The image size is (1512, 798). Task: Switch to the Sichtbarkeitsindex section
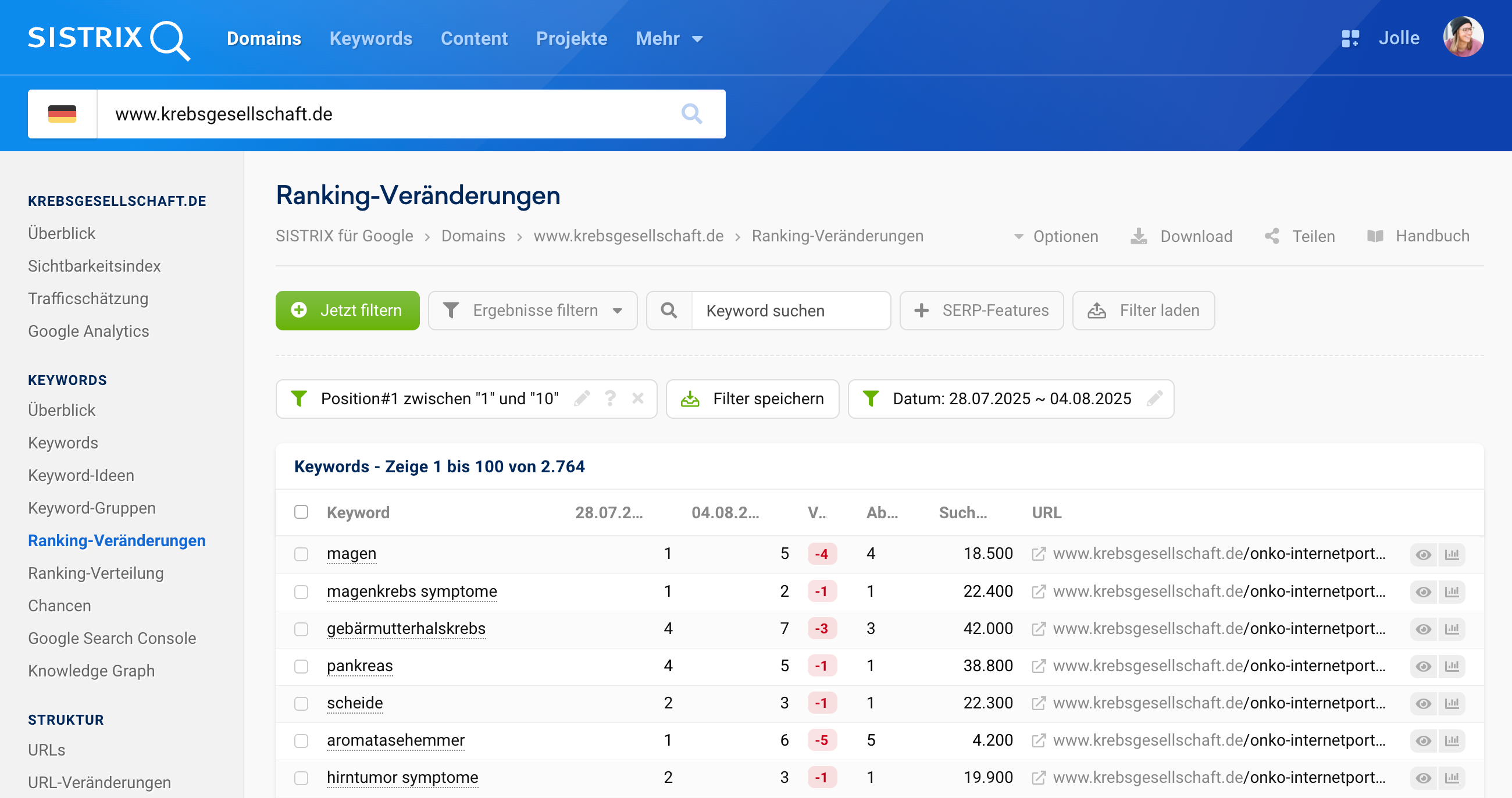pyautogui.click(x=94, y=265)
